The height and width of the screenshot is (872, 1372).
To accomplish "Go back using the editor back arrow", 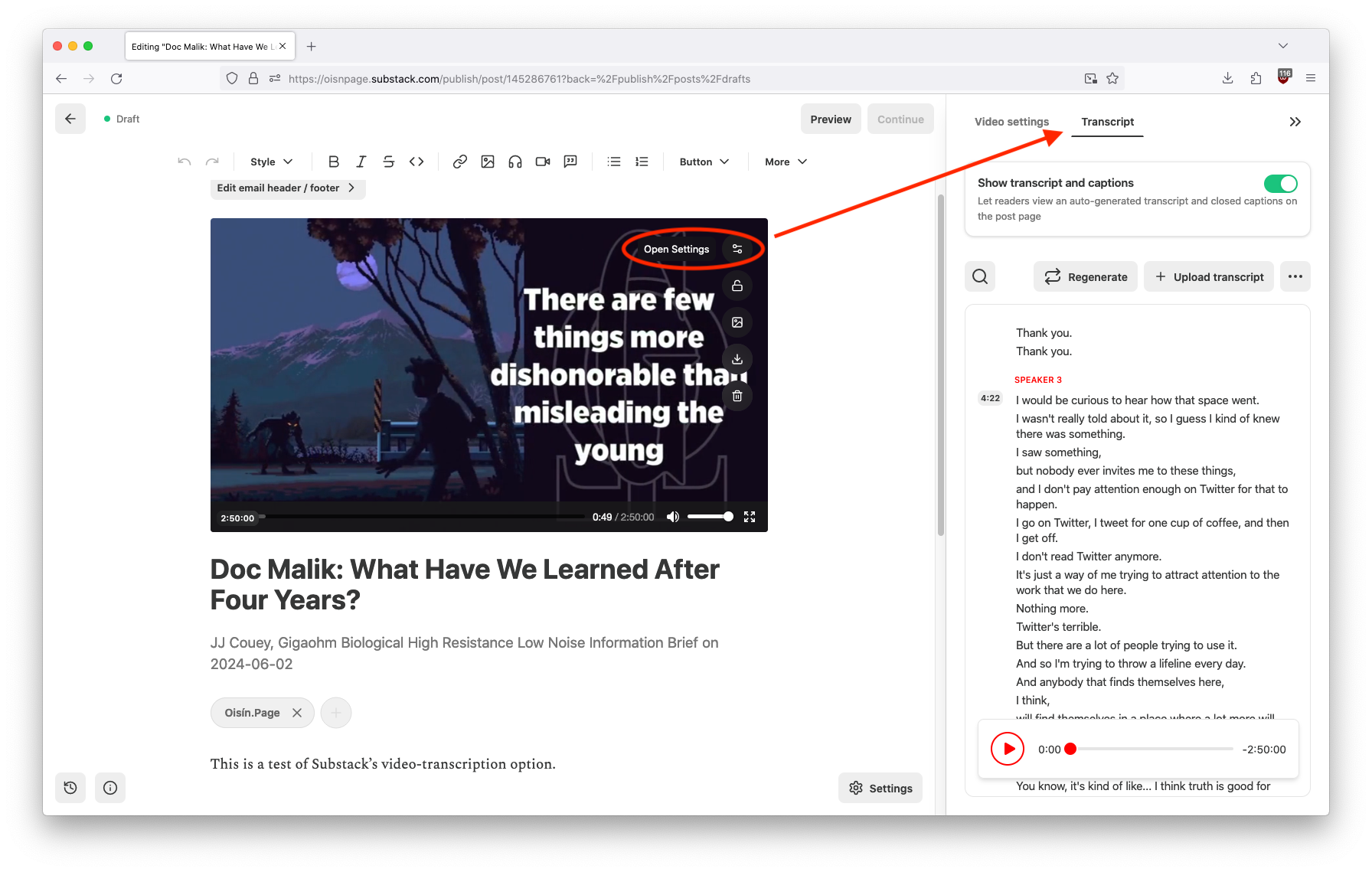I will [x=70, y=119].
